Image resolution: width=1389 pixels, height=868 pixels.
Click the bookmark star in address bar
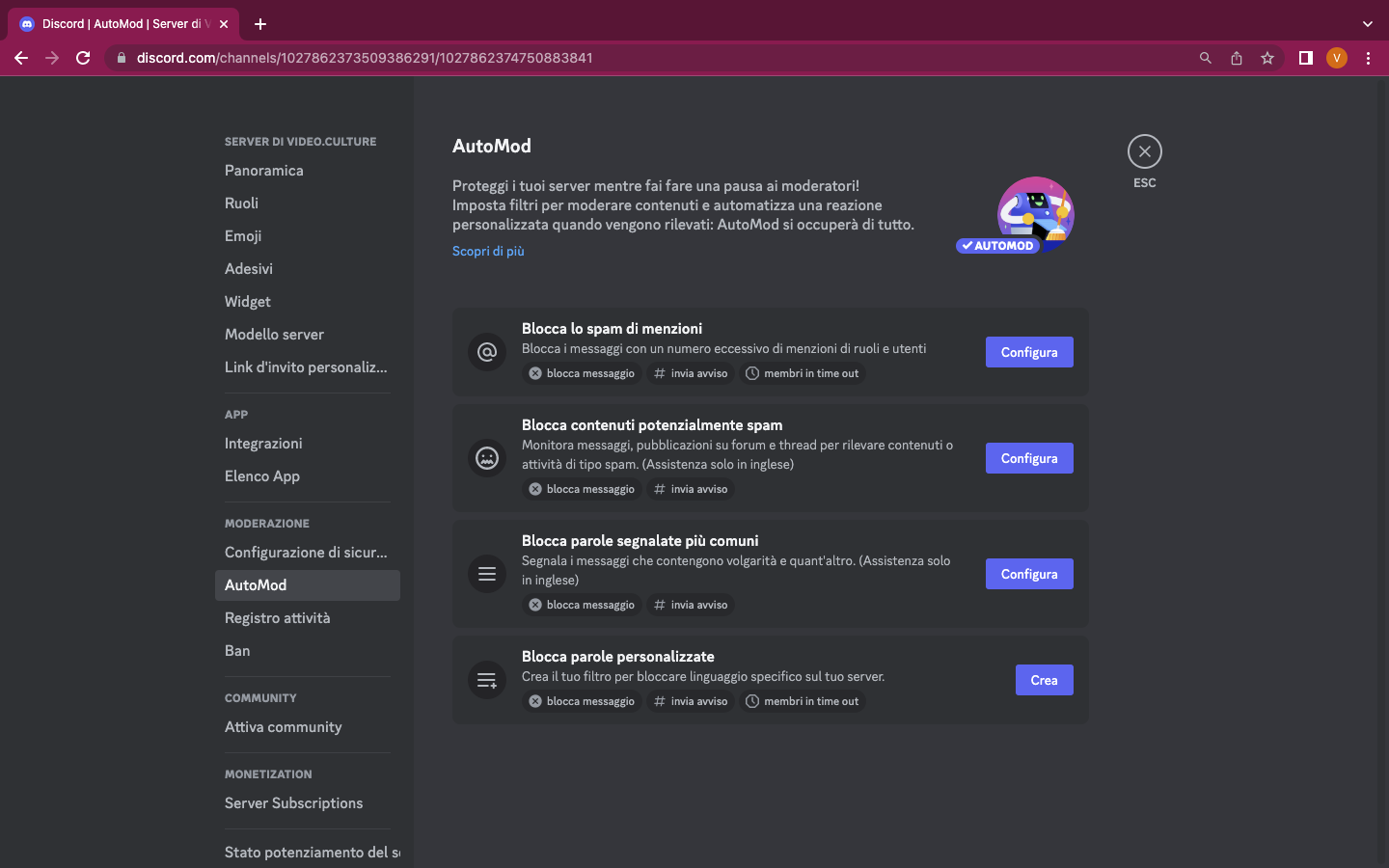click(1267, 58)
